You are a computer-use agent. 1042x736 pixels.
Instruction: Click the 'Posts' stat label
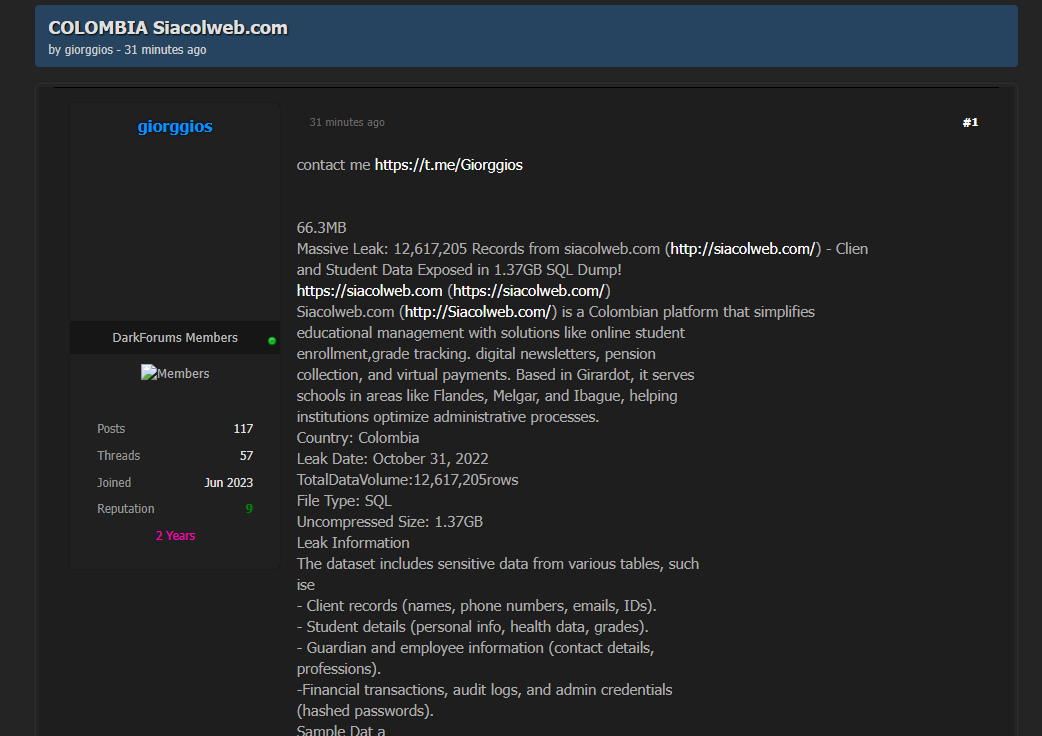pyautogui.click(x=111, y=429)
